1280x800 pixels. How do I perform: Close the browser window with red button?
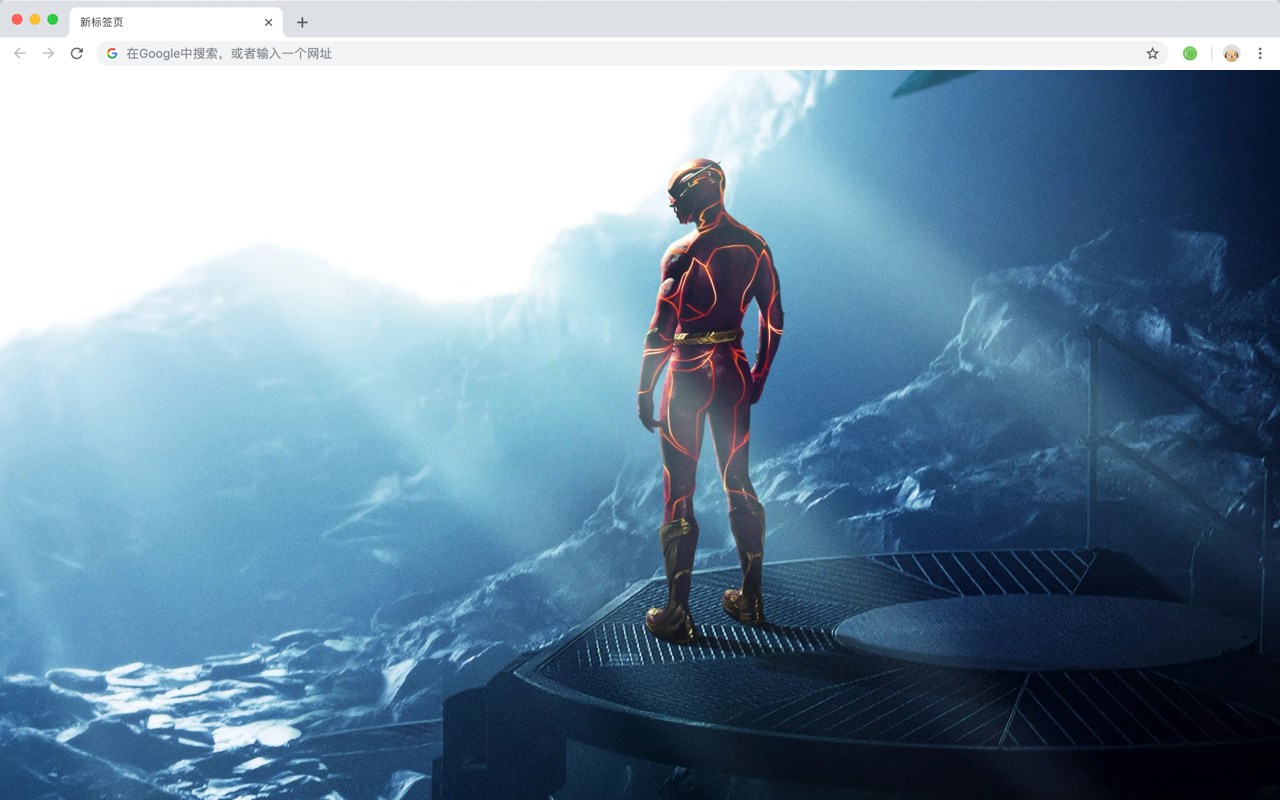[17, 19]
